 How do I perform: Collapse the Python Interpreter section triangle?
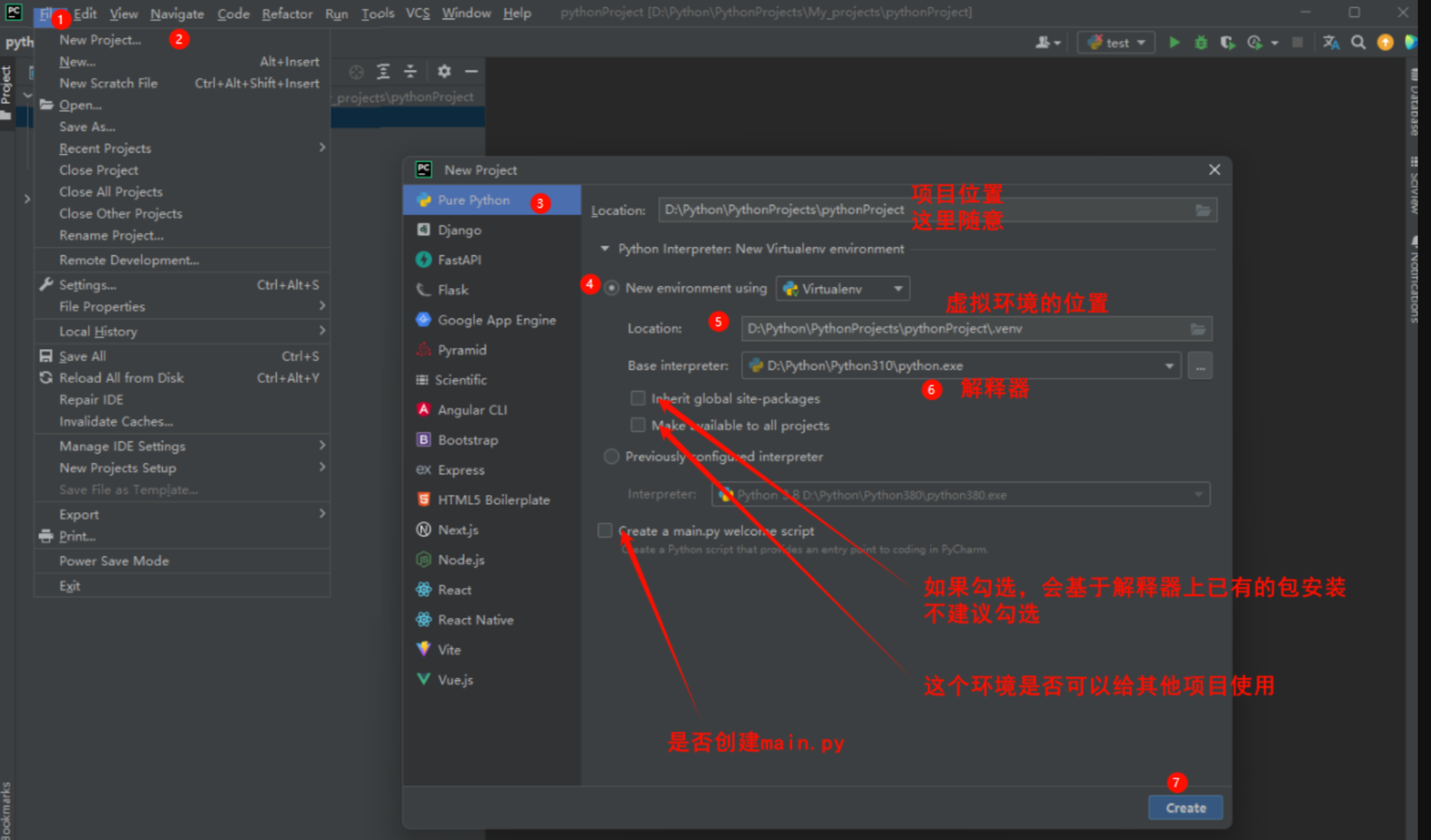tap(605, 249)
